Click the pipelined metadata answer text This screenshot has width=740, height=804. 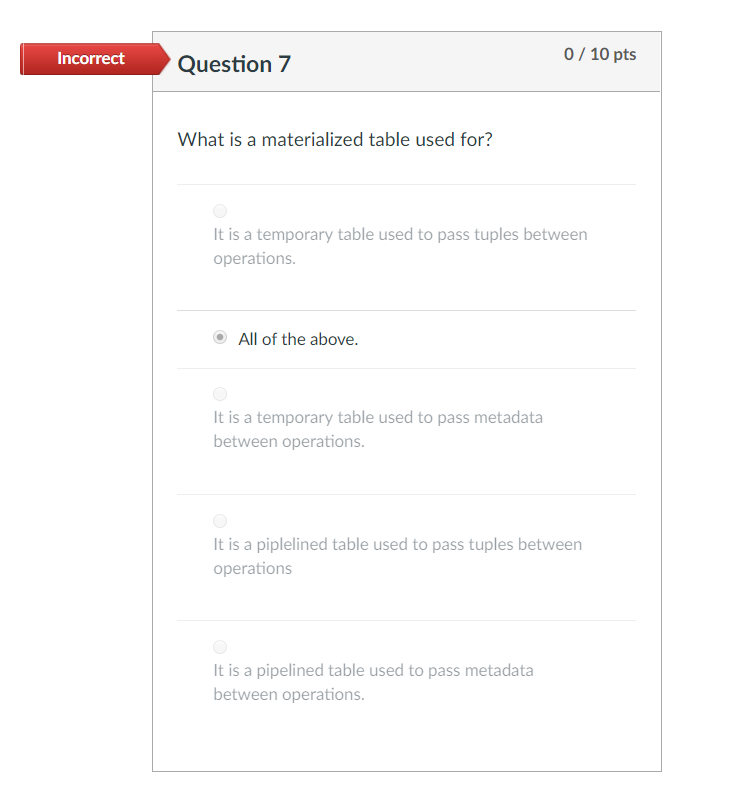(373, 682)
